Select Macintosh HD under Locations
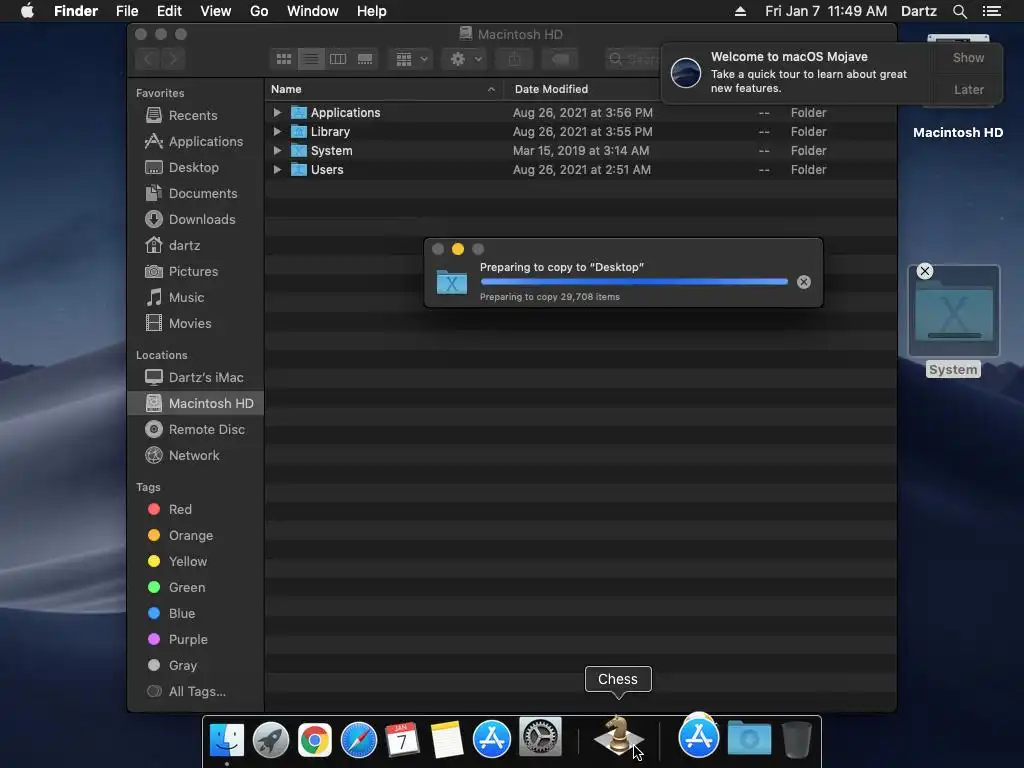 [x=196, y=403]
